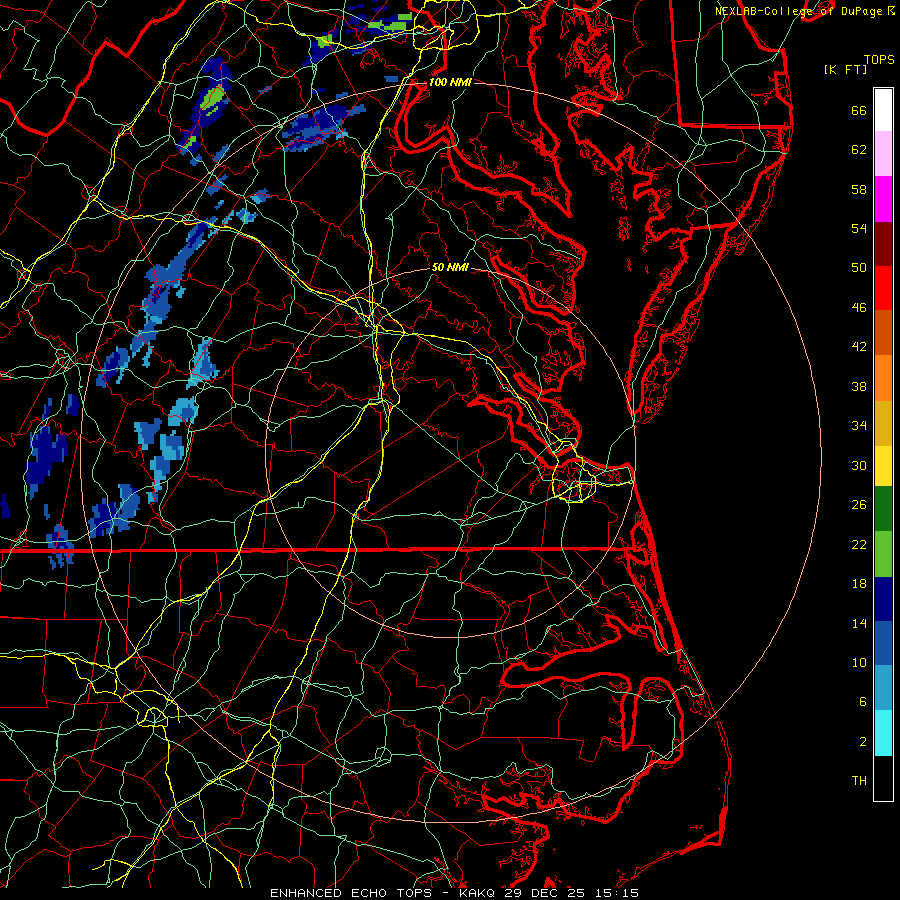Click the legend value 38
Screen dimensions: 900x900
coord(859,386)
